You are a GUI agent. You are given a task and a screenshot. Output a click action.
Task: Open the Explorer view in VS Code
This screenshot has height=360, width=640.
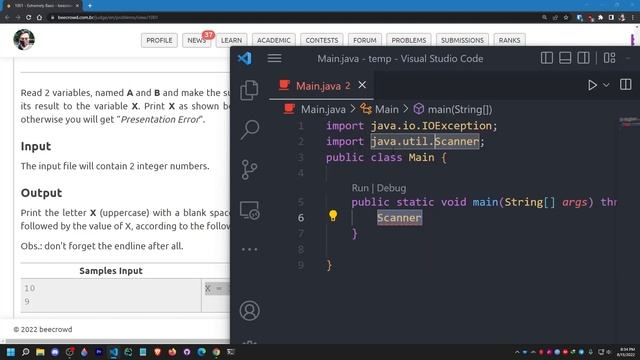(x=249, y=90)
